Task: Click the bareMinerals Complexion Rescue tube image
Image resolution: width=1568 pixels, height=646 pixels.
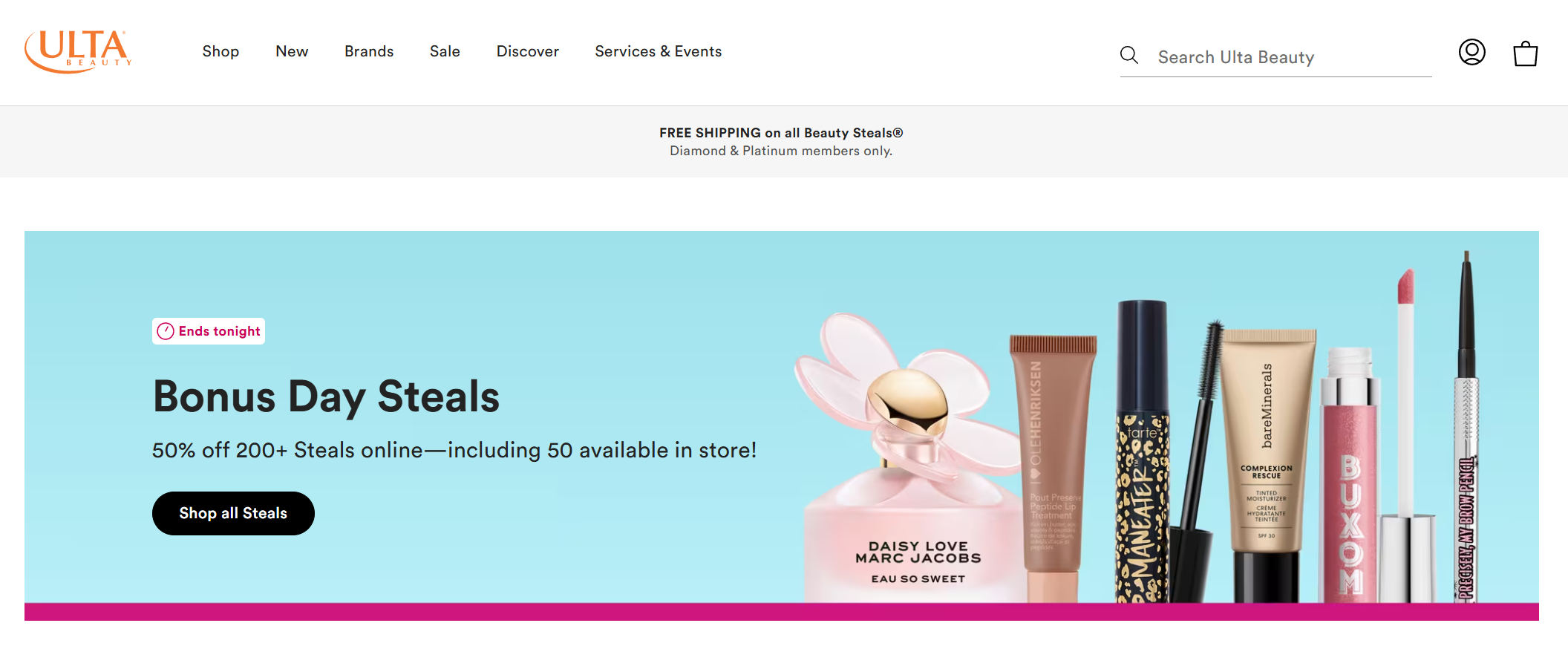Action: tap(1268, 466)
